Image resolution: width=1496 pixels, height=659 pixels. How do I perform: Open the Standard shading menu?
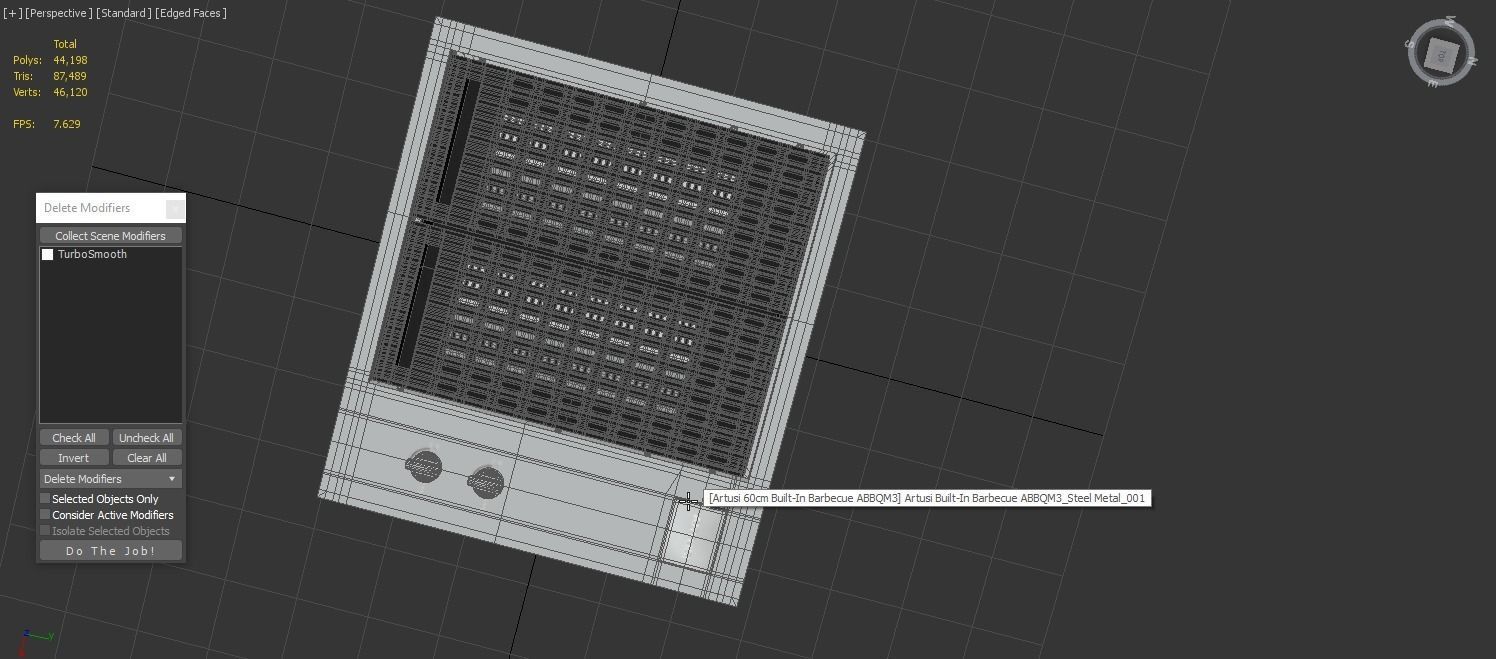(x=124, y=13)
